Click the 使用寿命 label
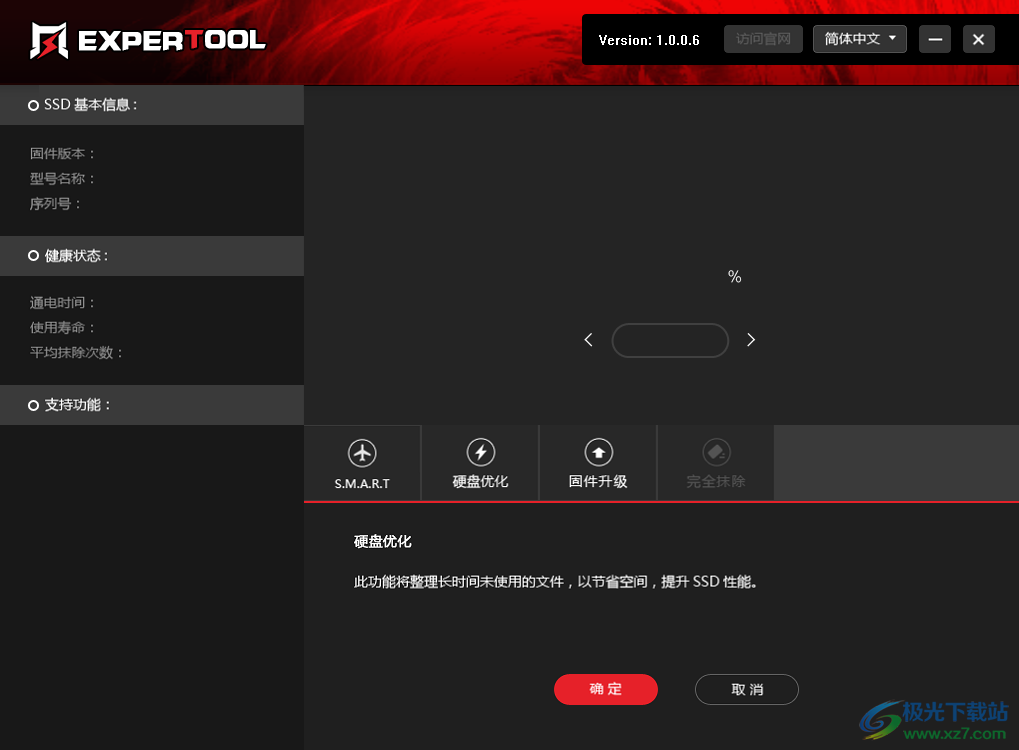 pos(62,328)
